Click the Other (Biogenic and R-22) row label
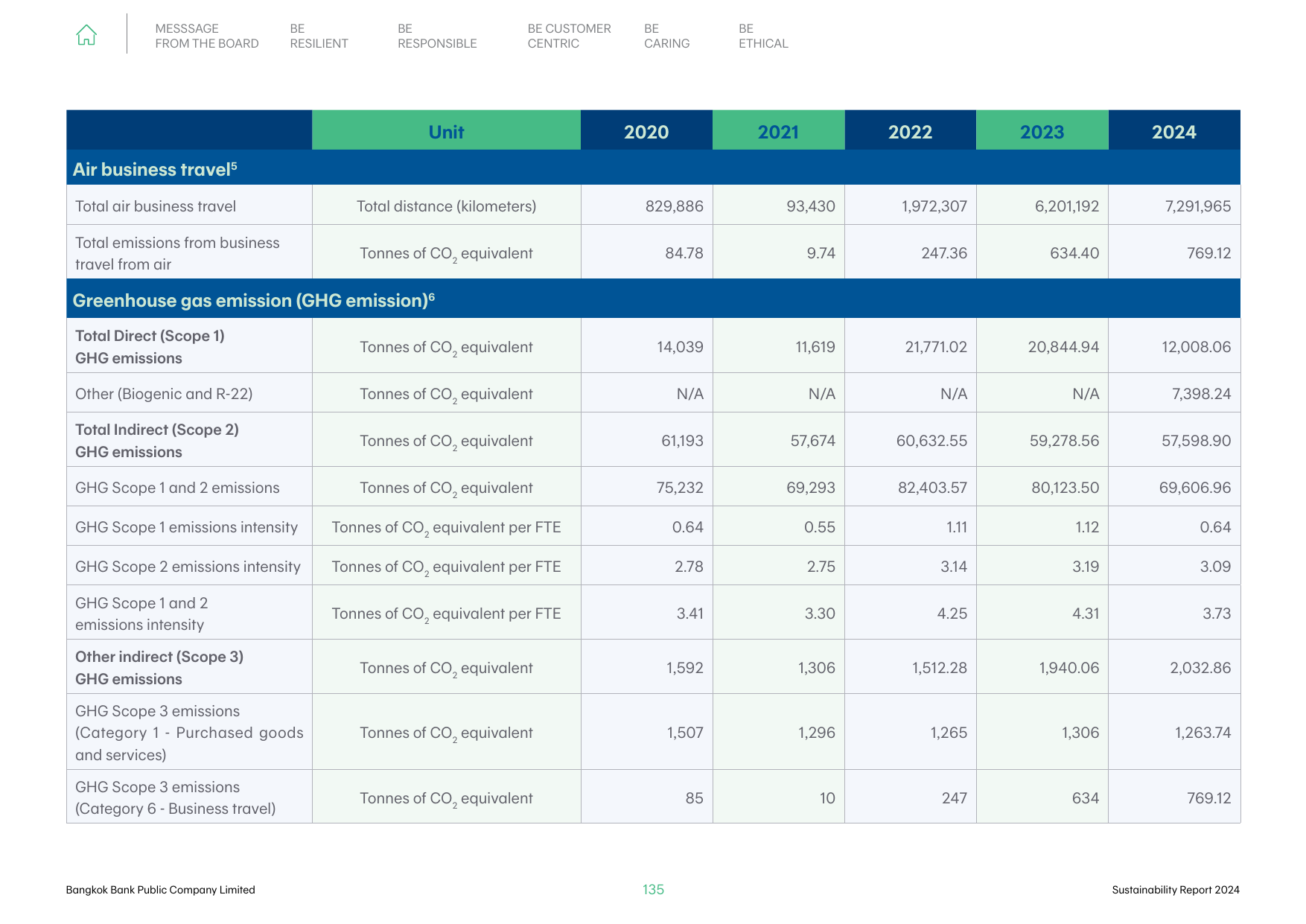The height and width of the screenshot is (924, 1306). point(164,394)
